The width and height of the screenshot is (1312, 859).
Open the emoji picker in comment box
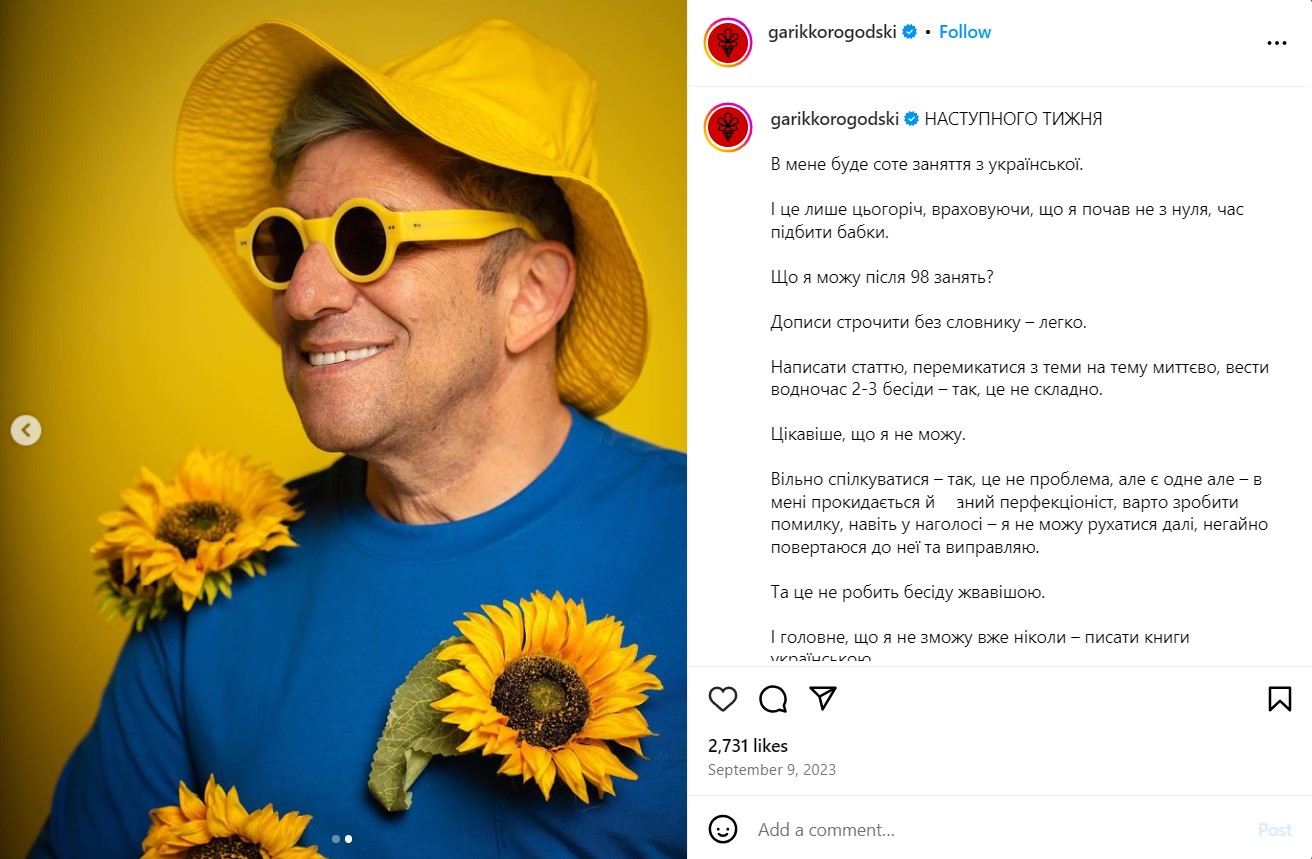[723, 829]
